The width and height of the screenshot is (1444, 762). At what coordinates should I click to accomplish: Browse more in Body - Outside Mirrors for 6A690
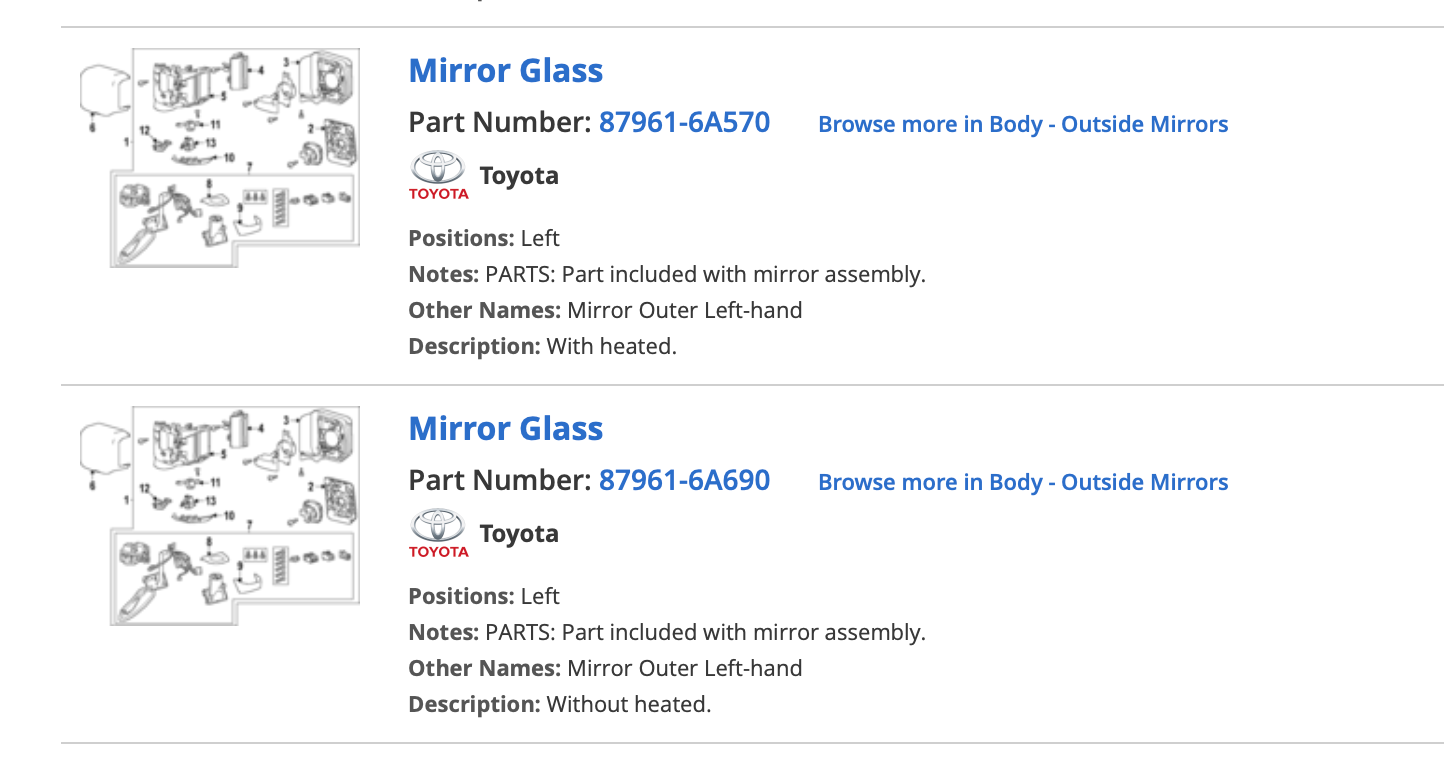point(1023,482)
